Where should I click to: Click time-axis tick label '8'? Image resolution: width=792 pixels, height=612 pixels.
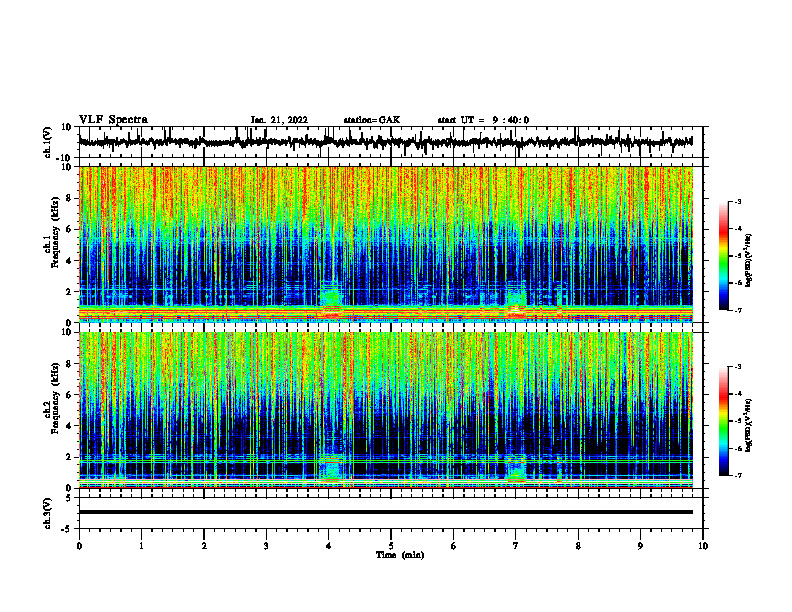(x=578, y=546)
